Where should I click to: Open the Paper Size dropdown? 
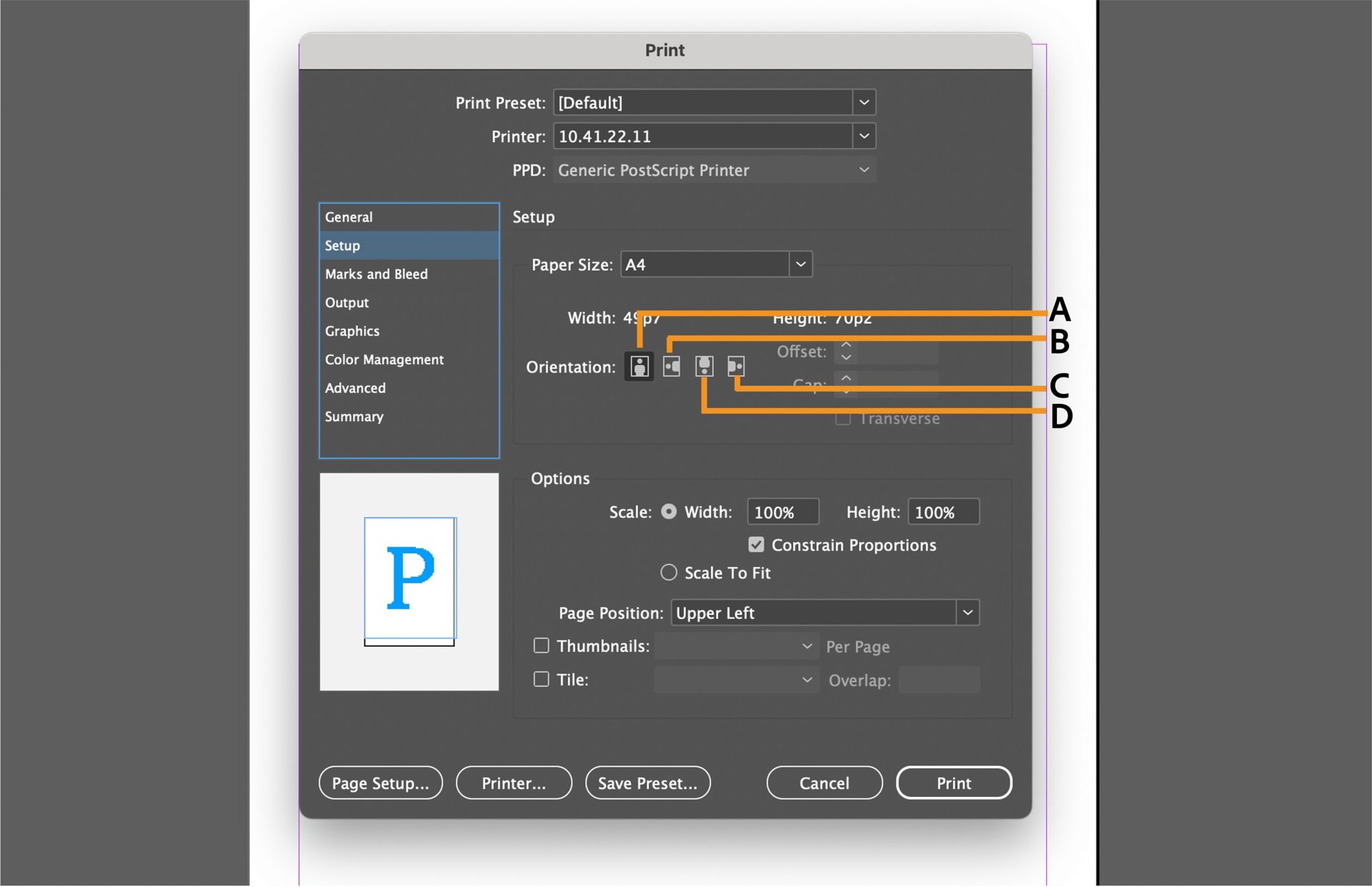[x=800, y=264]
